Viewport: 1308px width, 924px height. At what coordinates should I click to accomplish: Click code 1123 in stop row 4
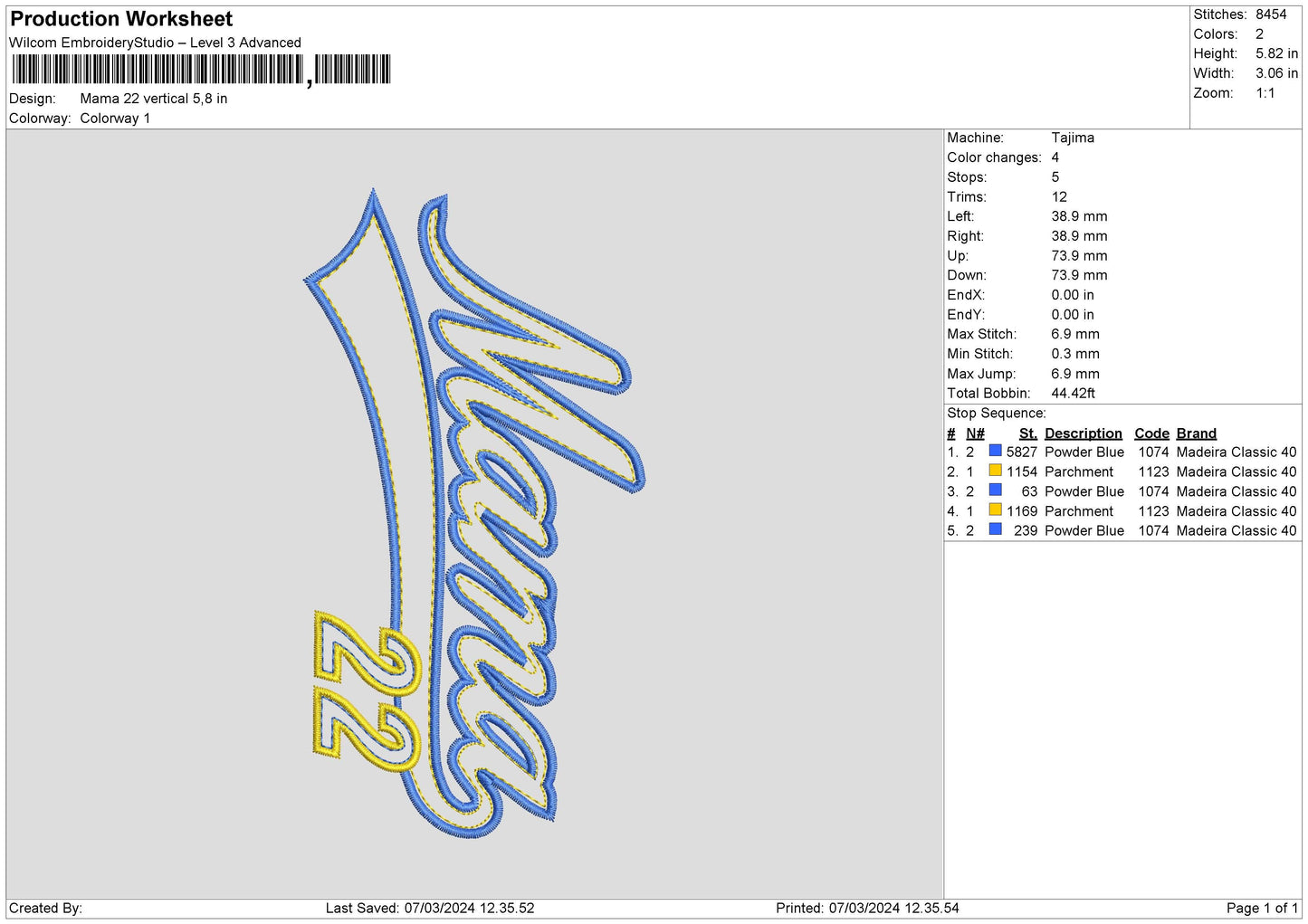click(x=1153, y=511)
